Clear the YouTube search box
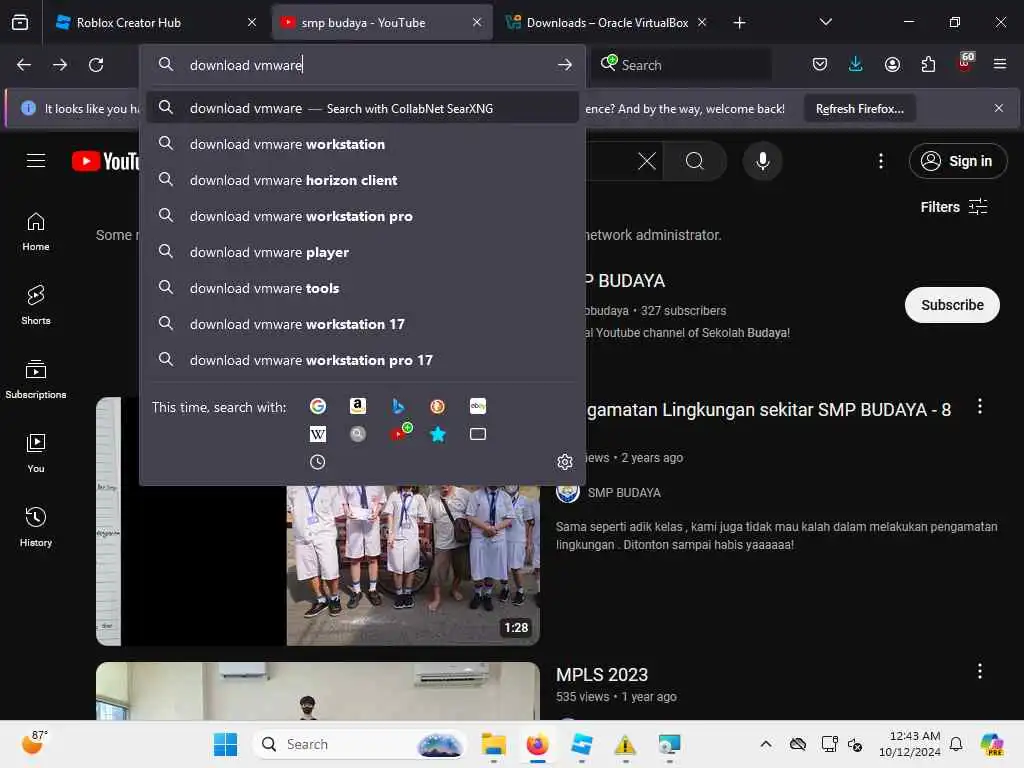The image size is (1024, 768). pyautogui.click(x=647, y=161)
